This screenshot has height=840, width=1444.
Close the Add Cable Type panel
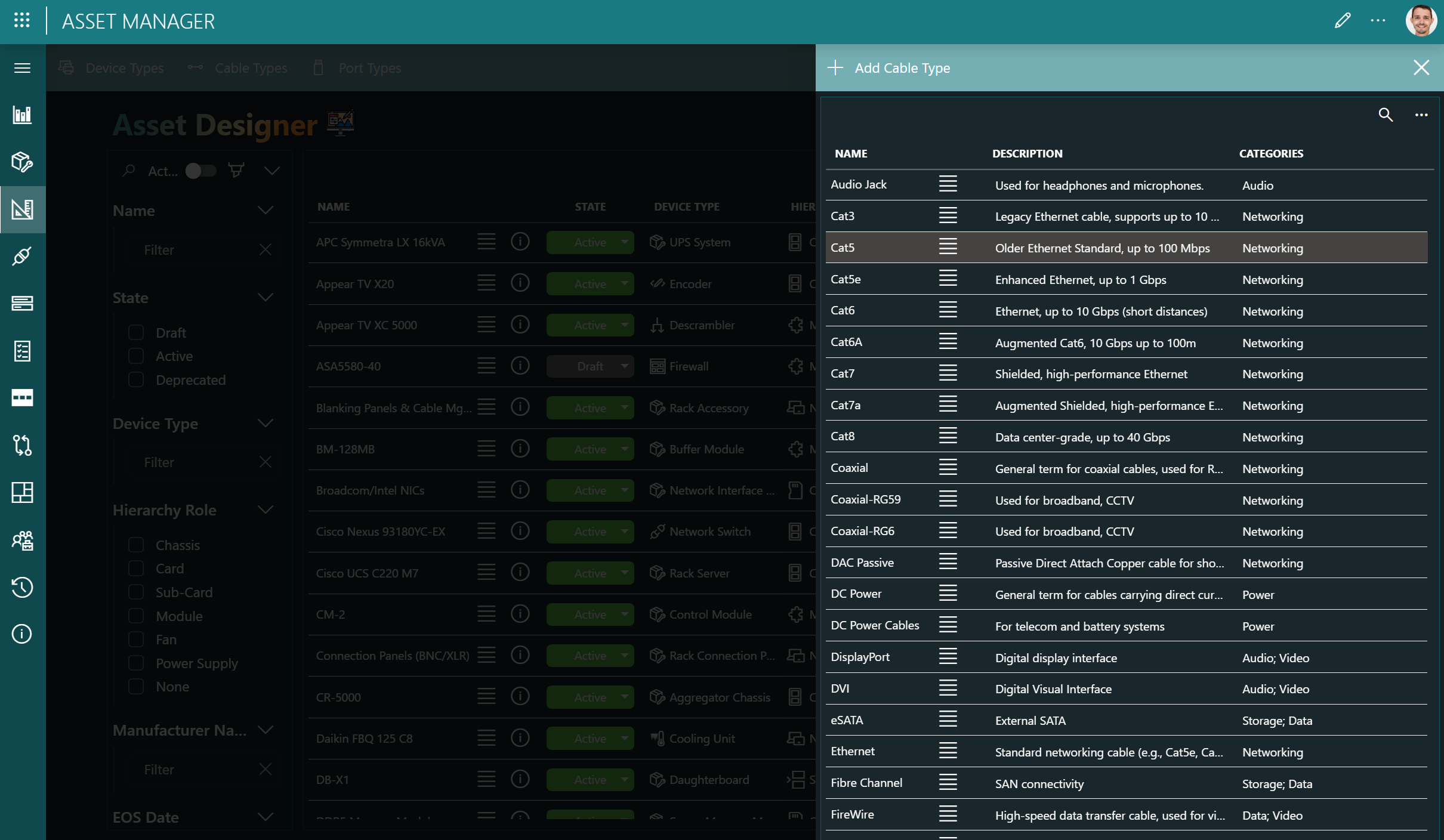pyautogui.click(x=1421, y=67)
